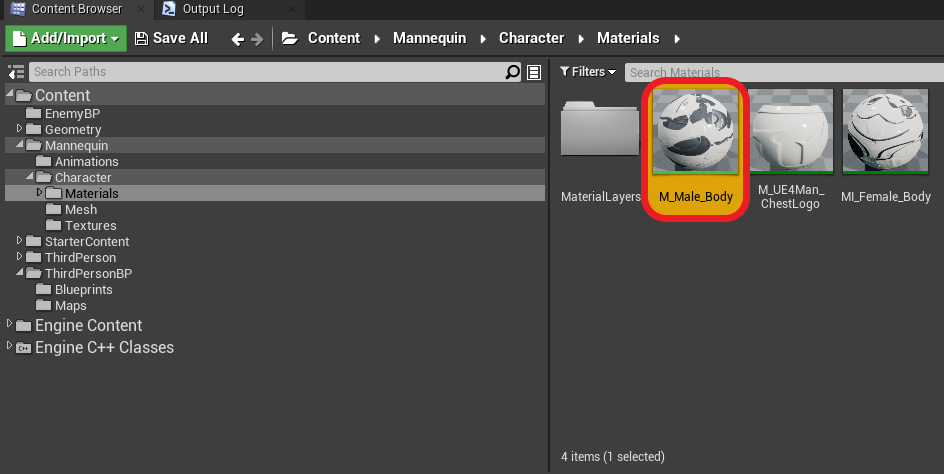
Task: Click the '4 items (1 selected)' status text
Action: point(613,457)
